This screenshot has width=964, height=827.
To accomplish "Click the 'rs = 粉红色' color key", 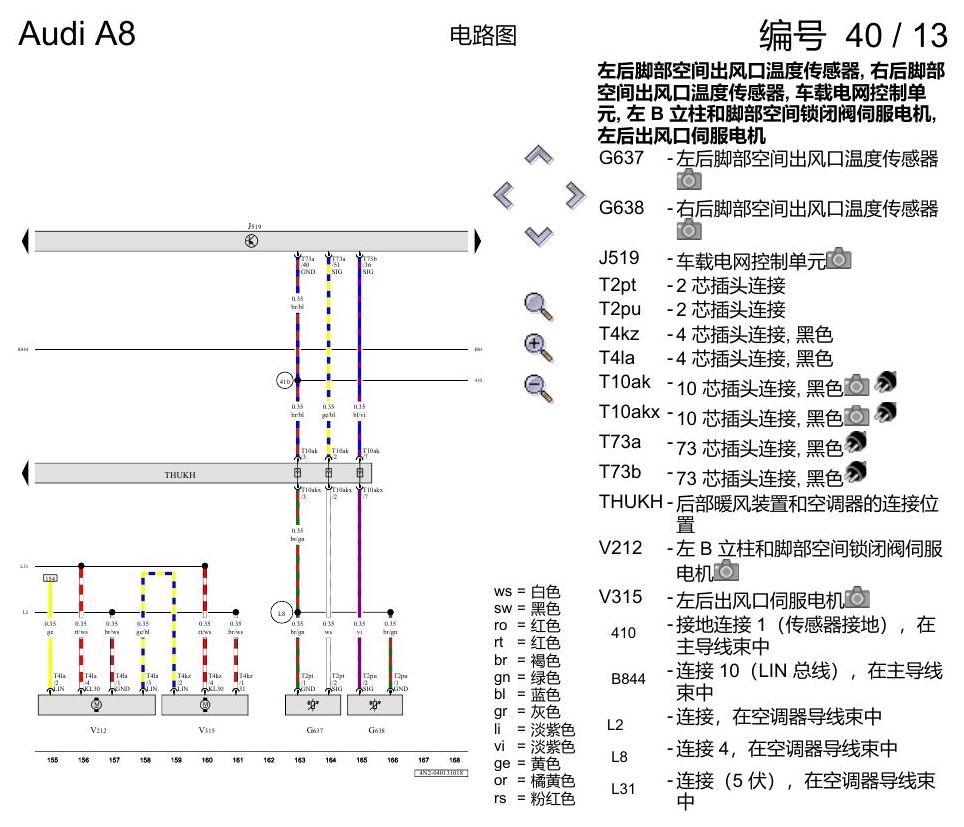I will (x=534, y=798).
